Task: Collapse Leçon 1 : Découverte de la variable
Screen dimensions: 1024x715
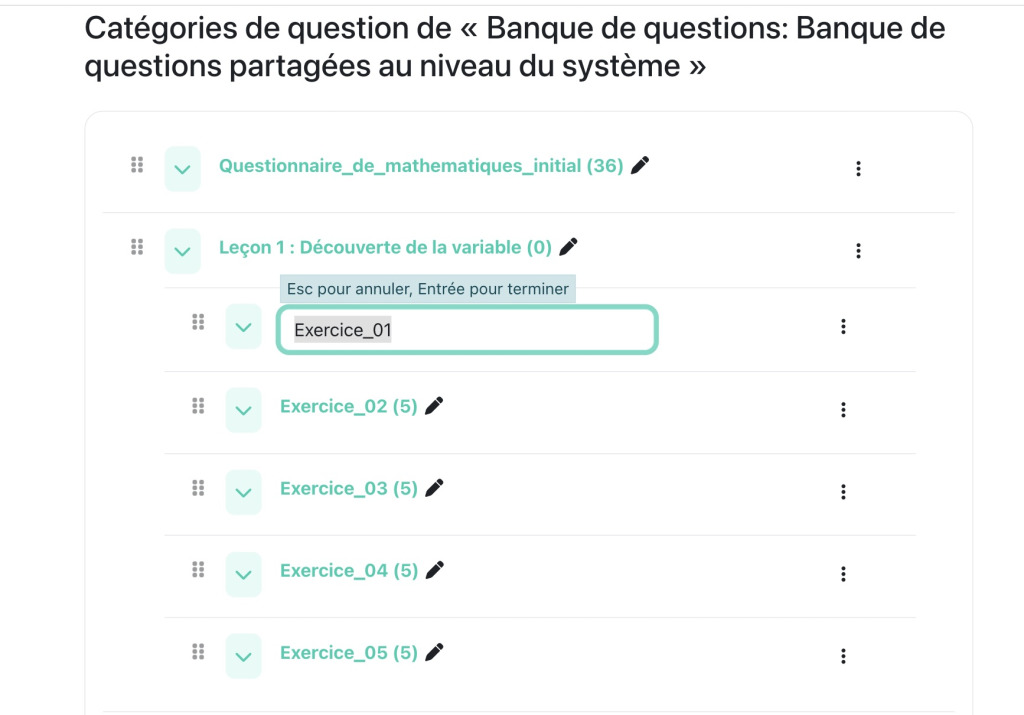Action: pyautogui.click(x=182, y=250)
